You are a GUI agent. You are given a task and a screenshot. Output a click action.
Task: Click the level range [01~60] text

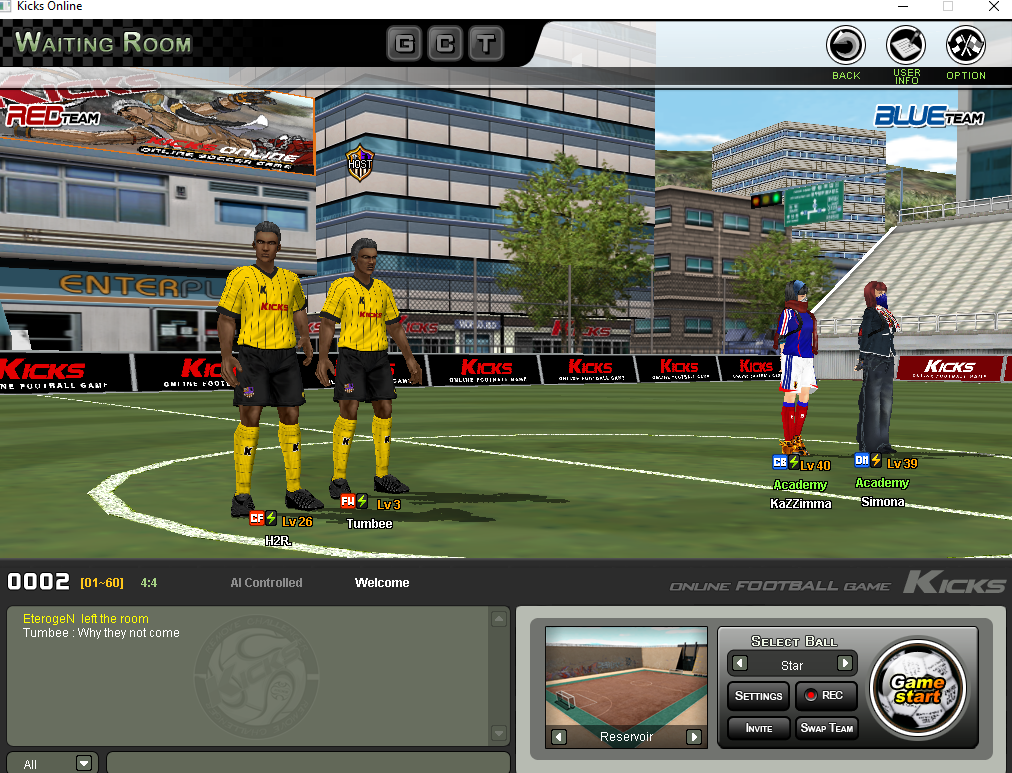tap(101, 583)
